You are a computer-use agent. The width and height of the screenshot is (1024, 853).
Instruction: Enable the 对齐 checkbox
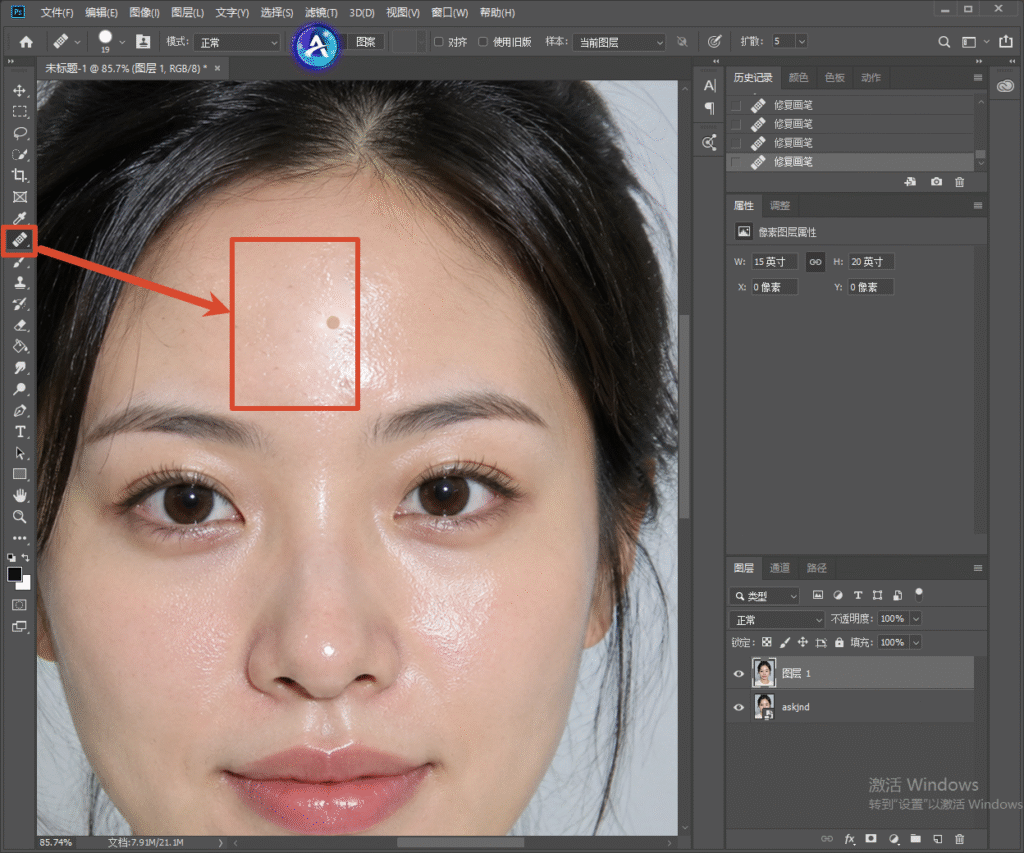click(439, 42)
